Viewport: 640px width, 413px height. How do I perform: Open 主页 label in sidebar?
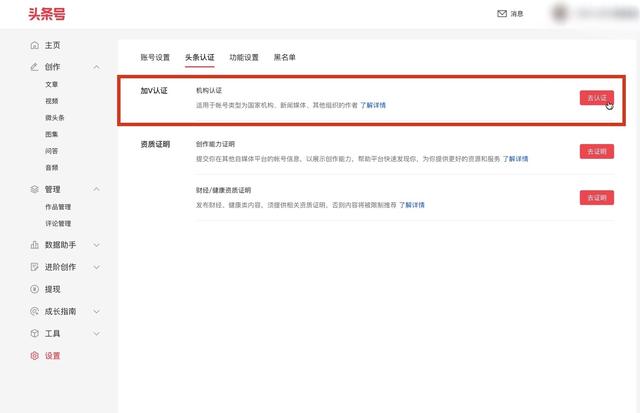click(52, 45)
